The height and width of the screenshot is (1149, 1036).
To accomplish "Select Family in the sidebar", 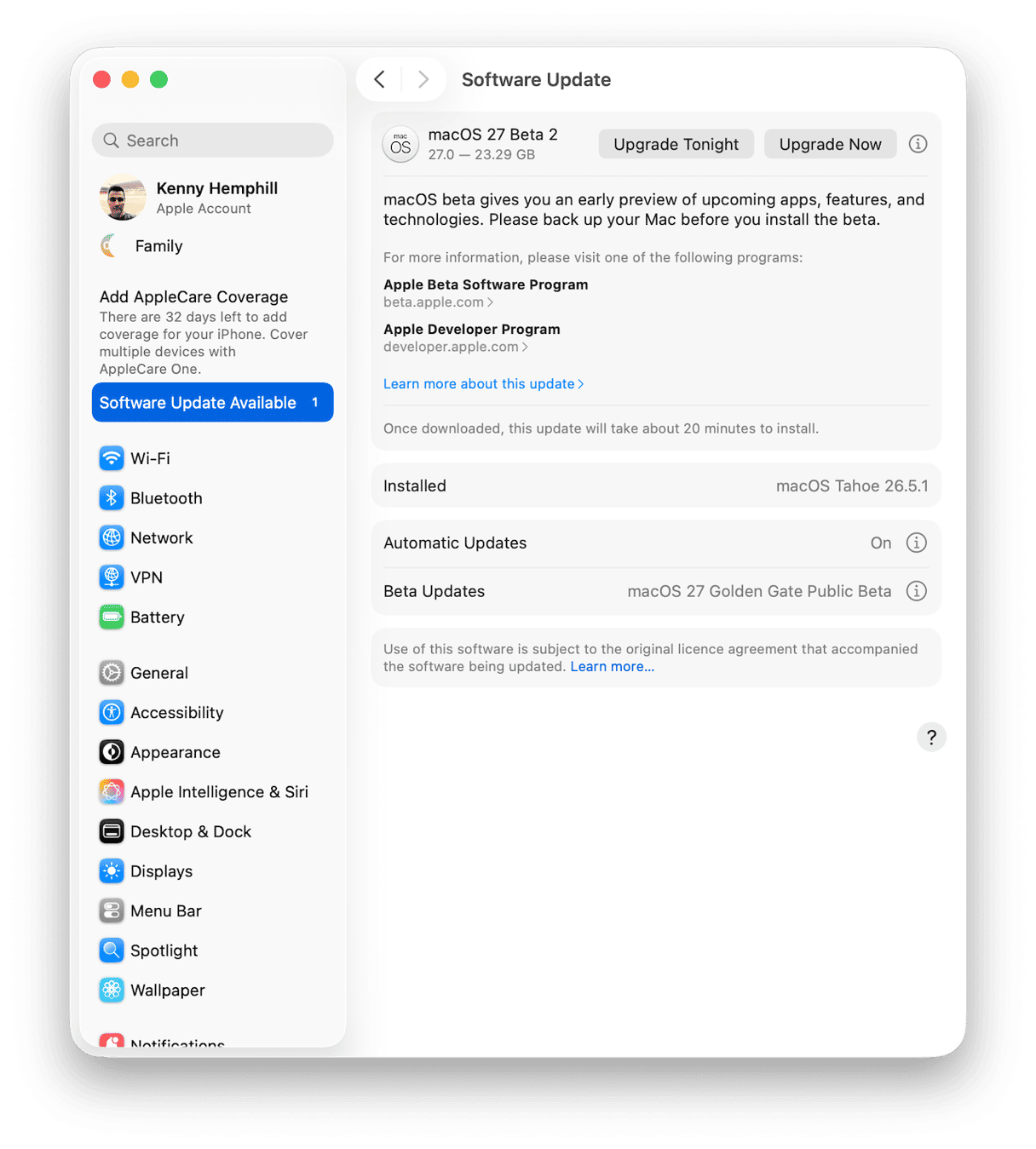I will coord(212,246).
